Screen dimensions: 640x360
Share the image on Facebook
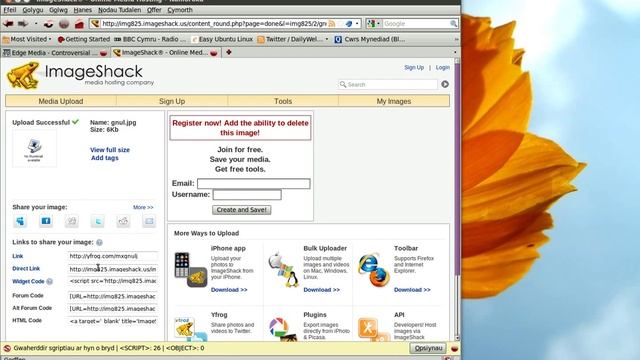[46, 221]
